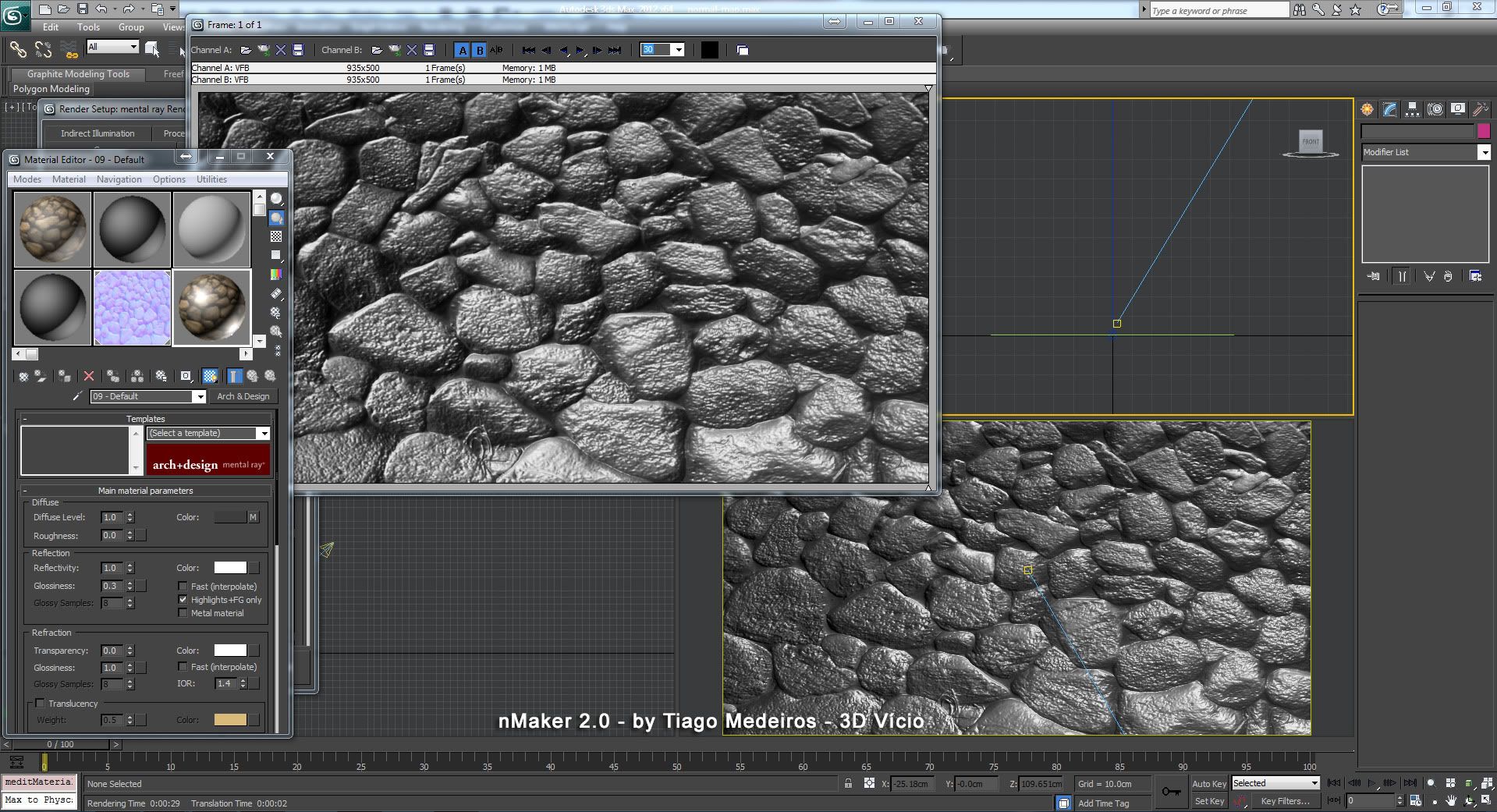Open file in Channel A of RAM Player
The image size is (1497, 812).
click(x=247, y=50)
